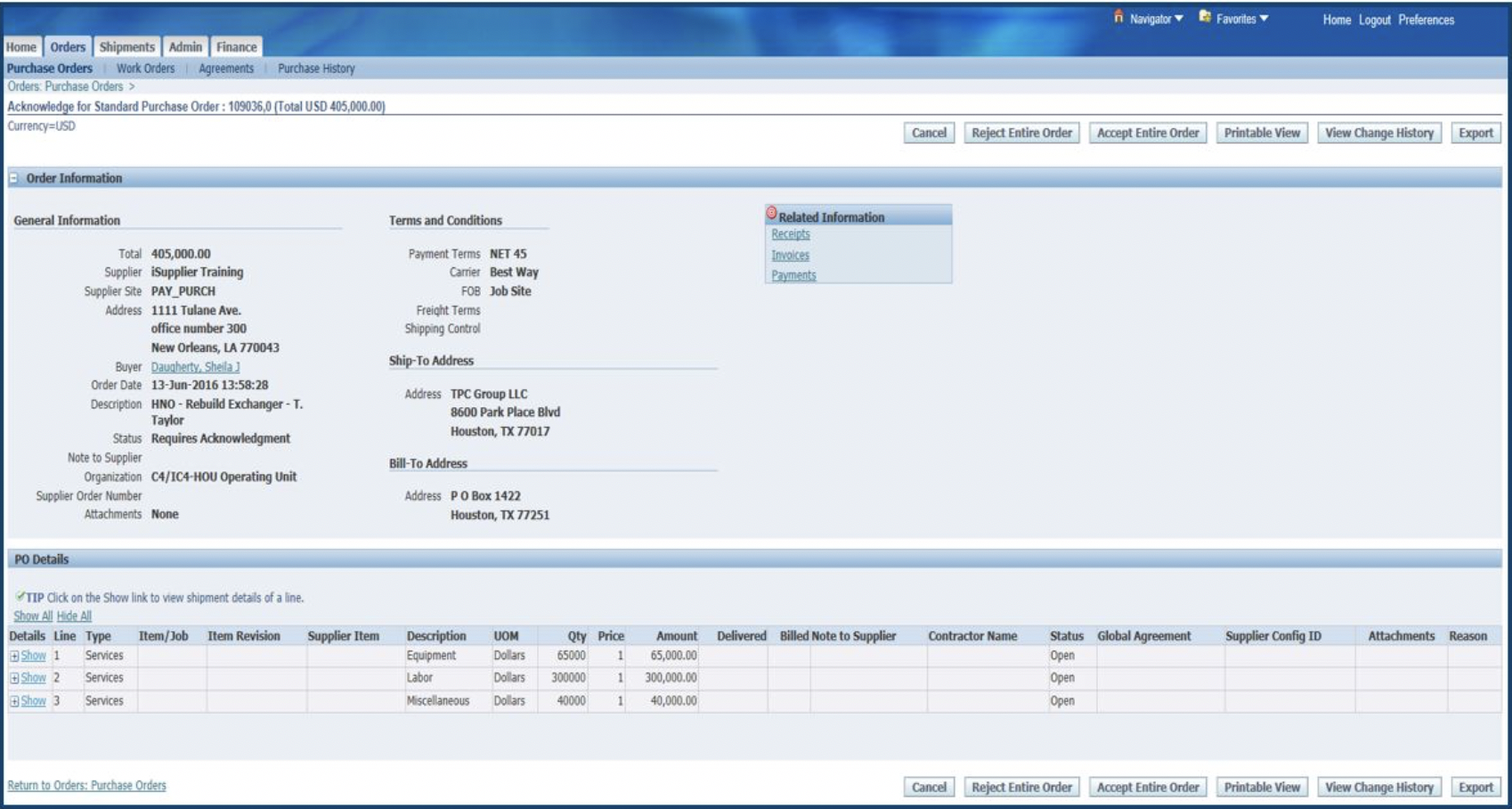The image size is (1512, 809).
Task: Click the Logout link
Action: pyautogui.click(x=1375, y=20)
